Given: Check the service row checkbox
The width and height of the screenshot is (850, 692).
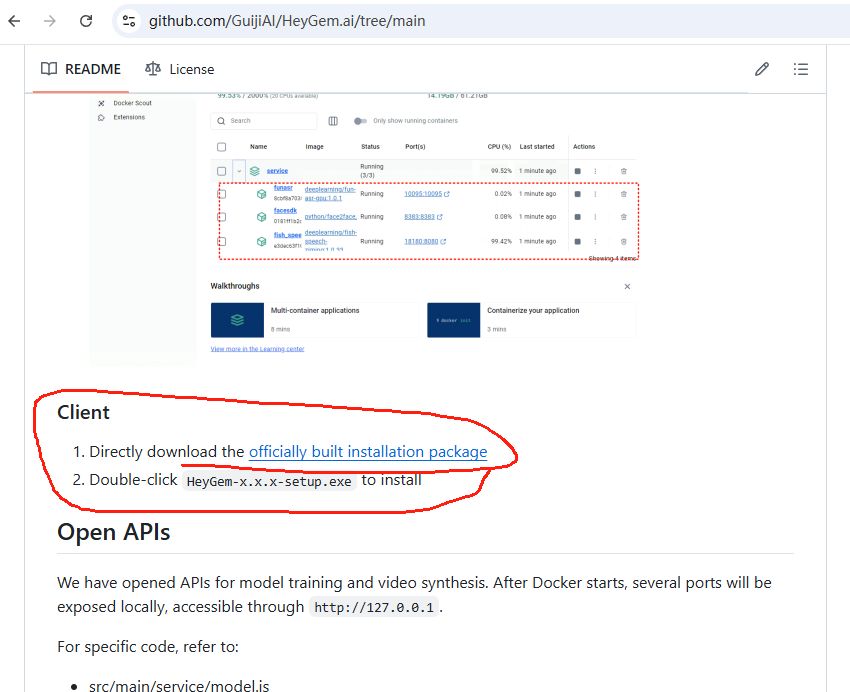Looking at the screenshot, I should pos(221,171).
